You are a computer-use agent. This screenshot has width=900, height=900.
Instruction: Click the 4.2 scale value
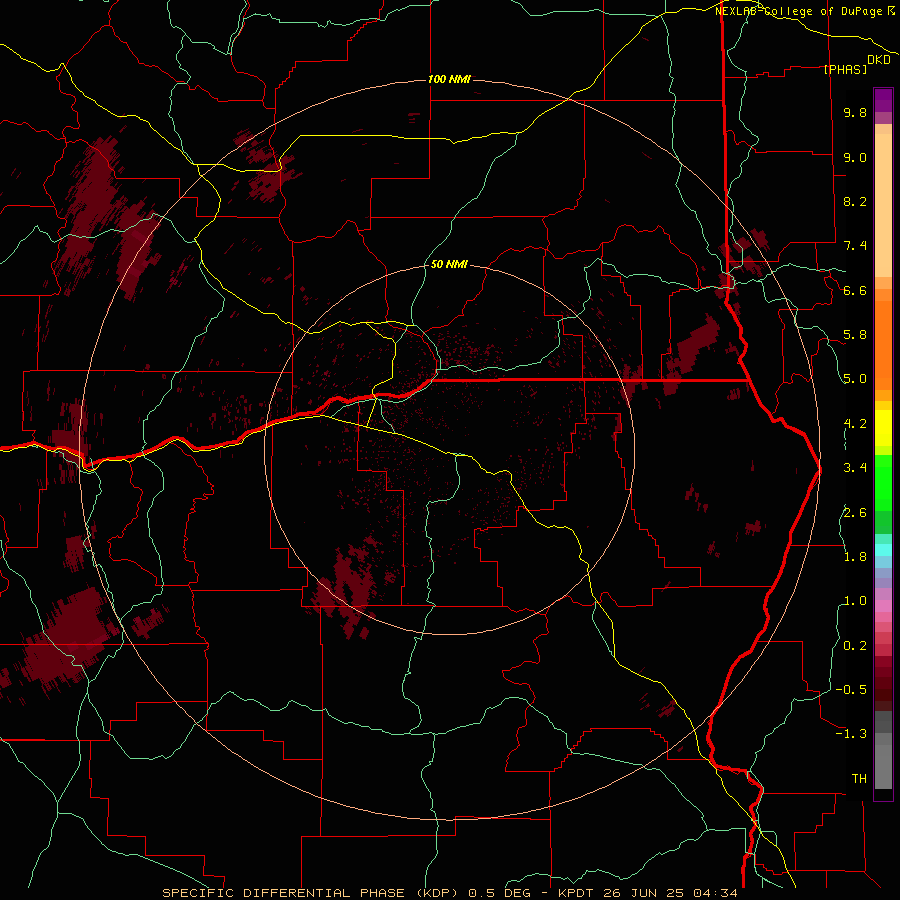coord(855,424)
